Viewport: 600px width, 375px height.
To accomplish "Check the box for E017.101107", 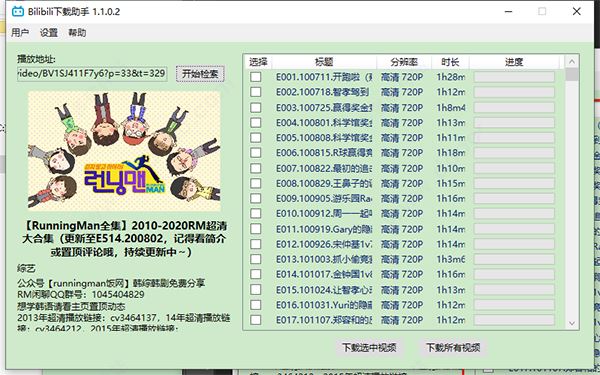I will click(256, 320).
